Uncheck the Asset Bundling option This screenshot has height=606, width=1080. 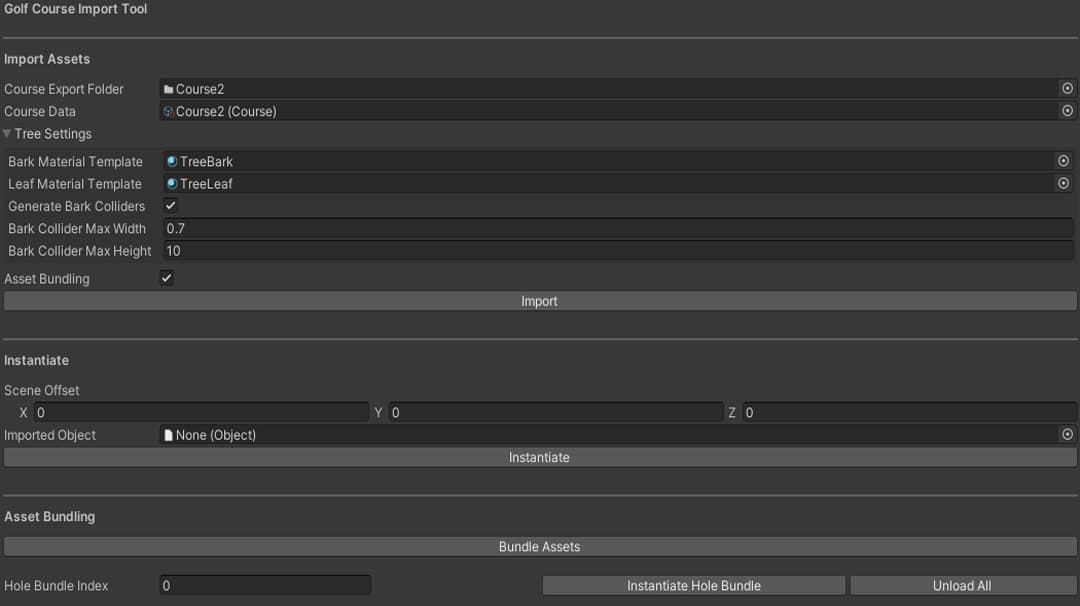click(165, 278)
